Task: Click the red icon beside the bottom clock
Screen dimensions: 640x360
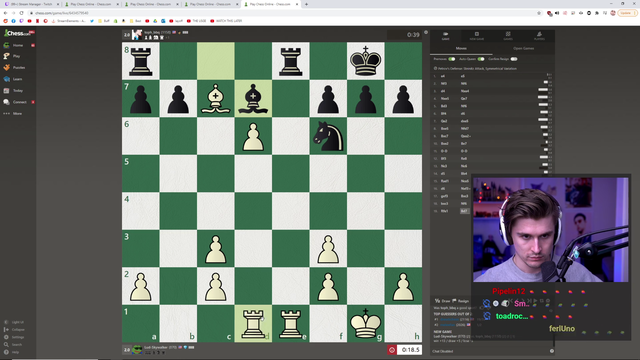Action: [x=392, y=350]
